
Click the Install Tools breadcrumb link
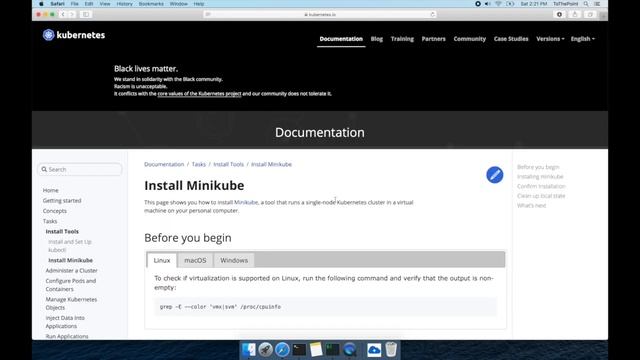[228, 164]
